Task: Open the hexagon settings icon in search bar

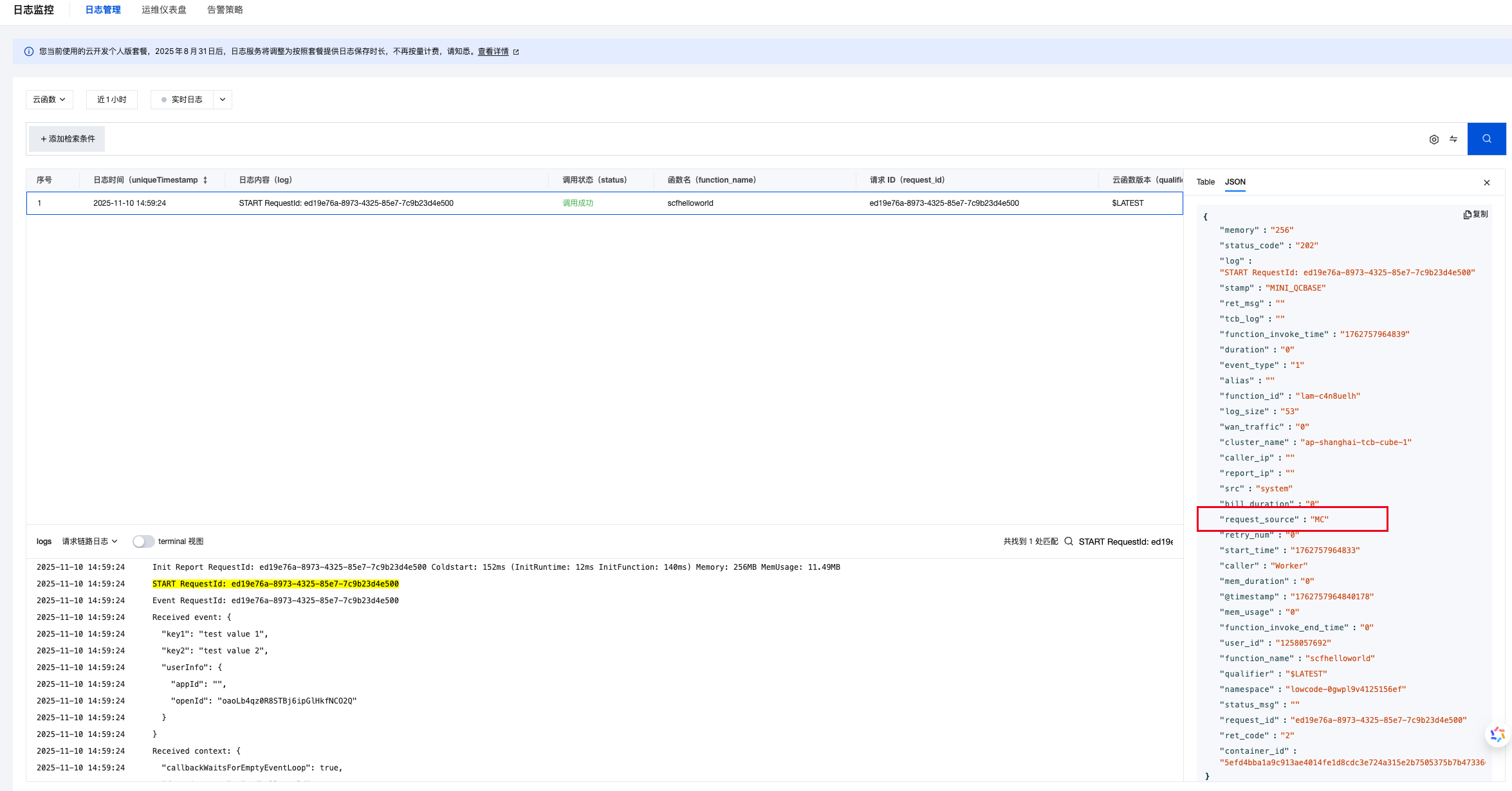Action: [1434, 139]
